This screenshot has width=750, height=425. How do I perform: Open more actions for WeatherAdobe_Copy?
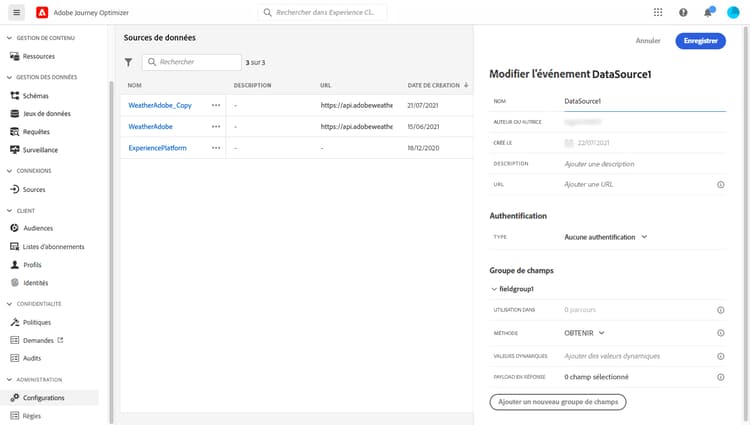tap(216, 105)
